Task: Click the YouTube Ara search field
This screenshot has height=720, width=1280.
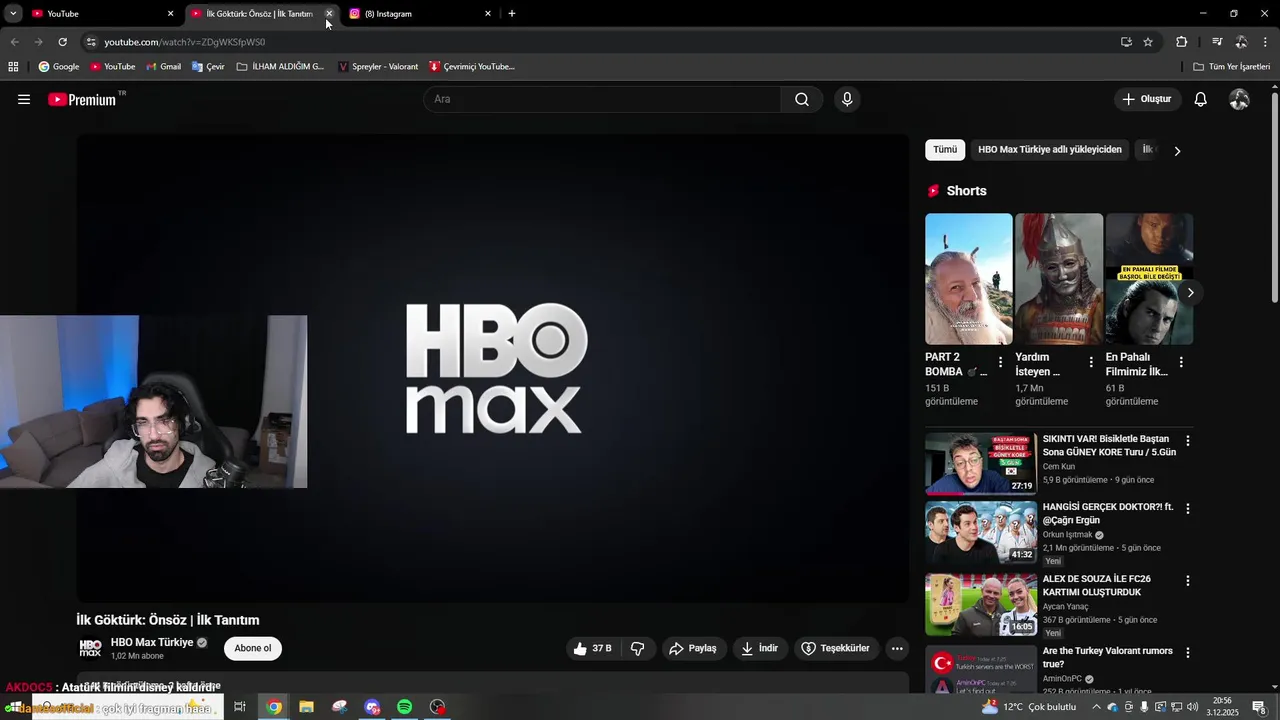Action: [603, 99]
